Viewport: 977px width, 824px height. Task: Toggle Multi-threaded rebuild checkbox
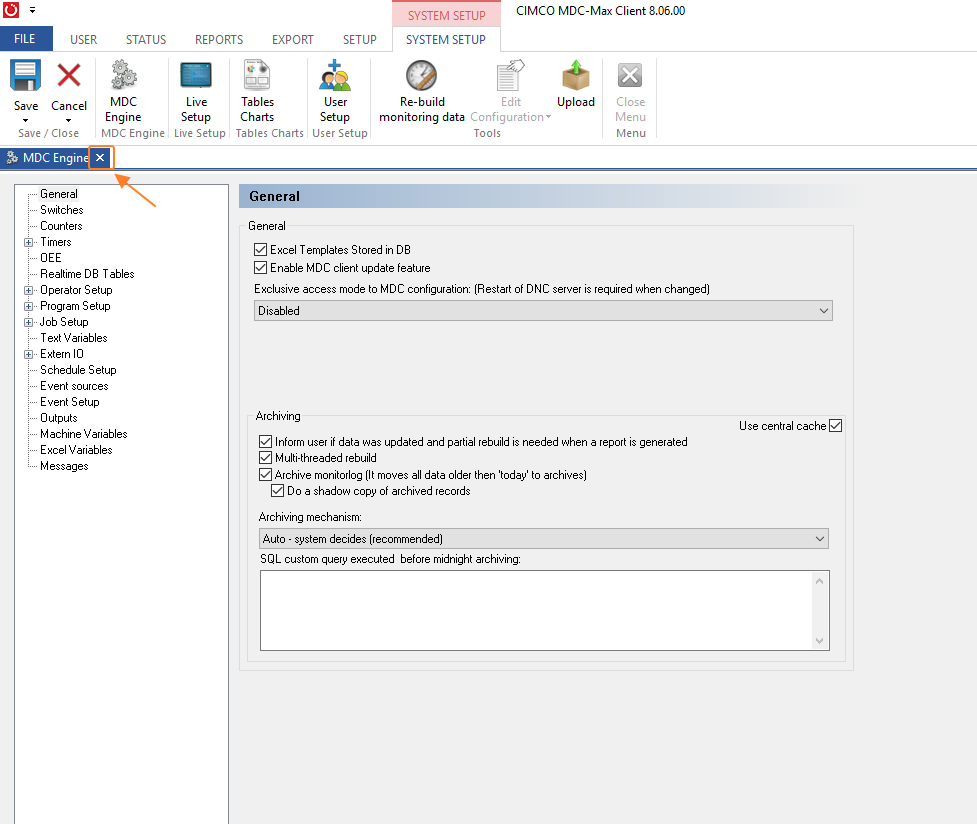click(x=265, y=458)
